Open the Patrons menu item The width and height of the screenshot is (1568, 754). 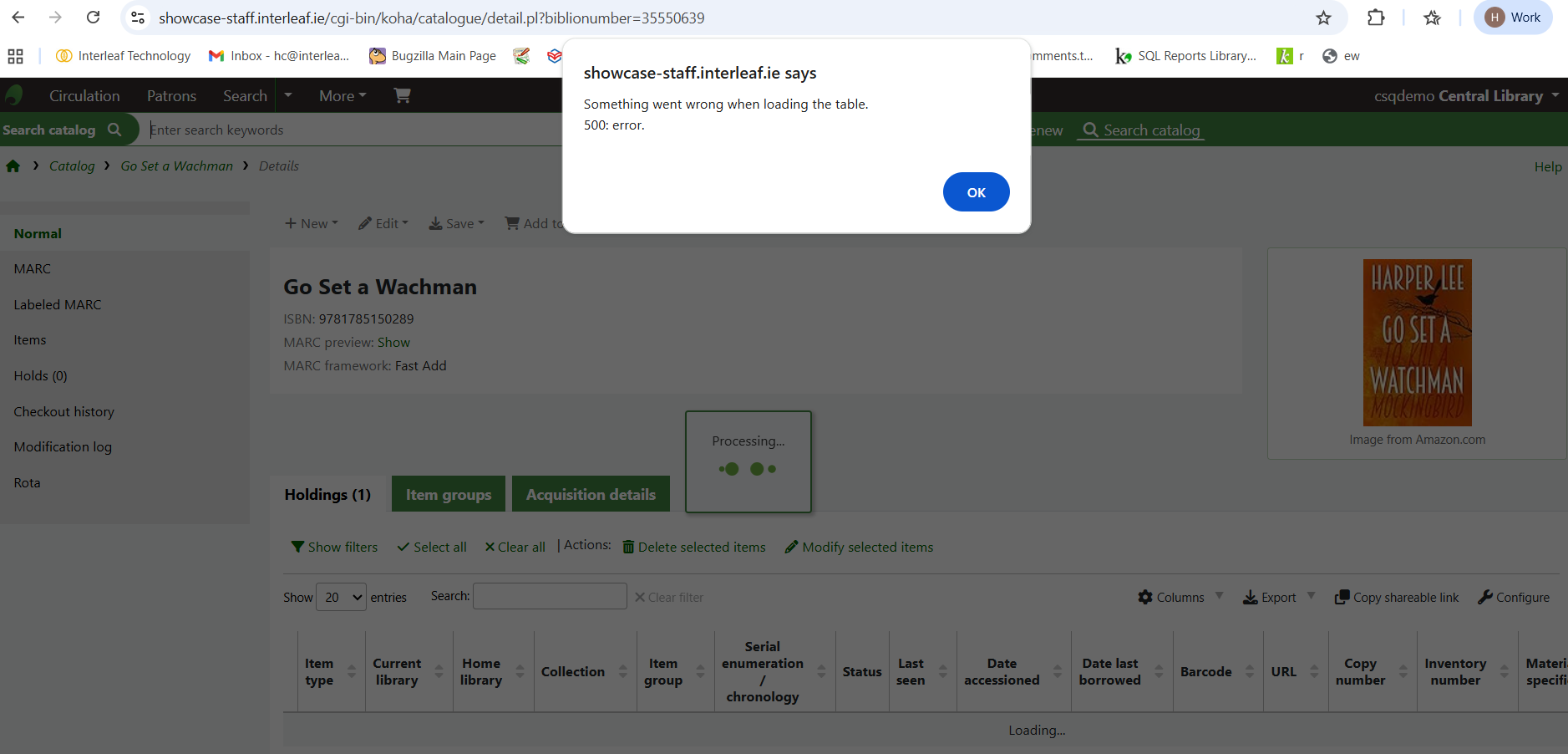[x=171, y=96]
